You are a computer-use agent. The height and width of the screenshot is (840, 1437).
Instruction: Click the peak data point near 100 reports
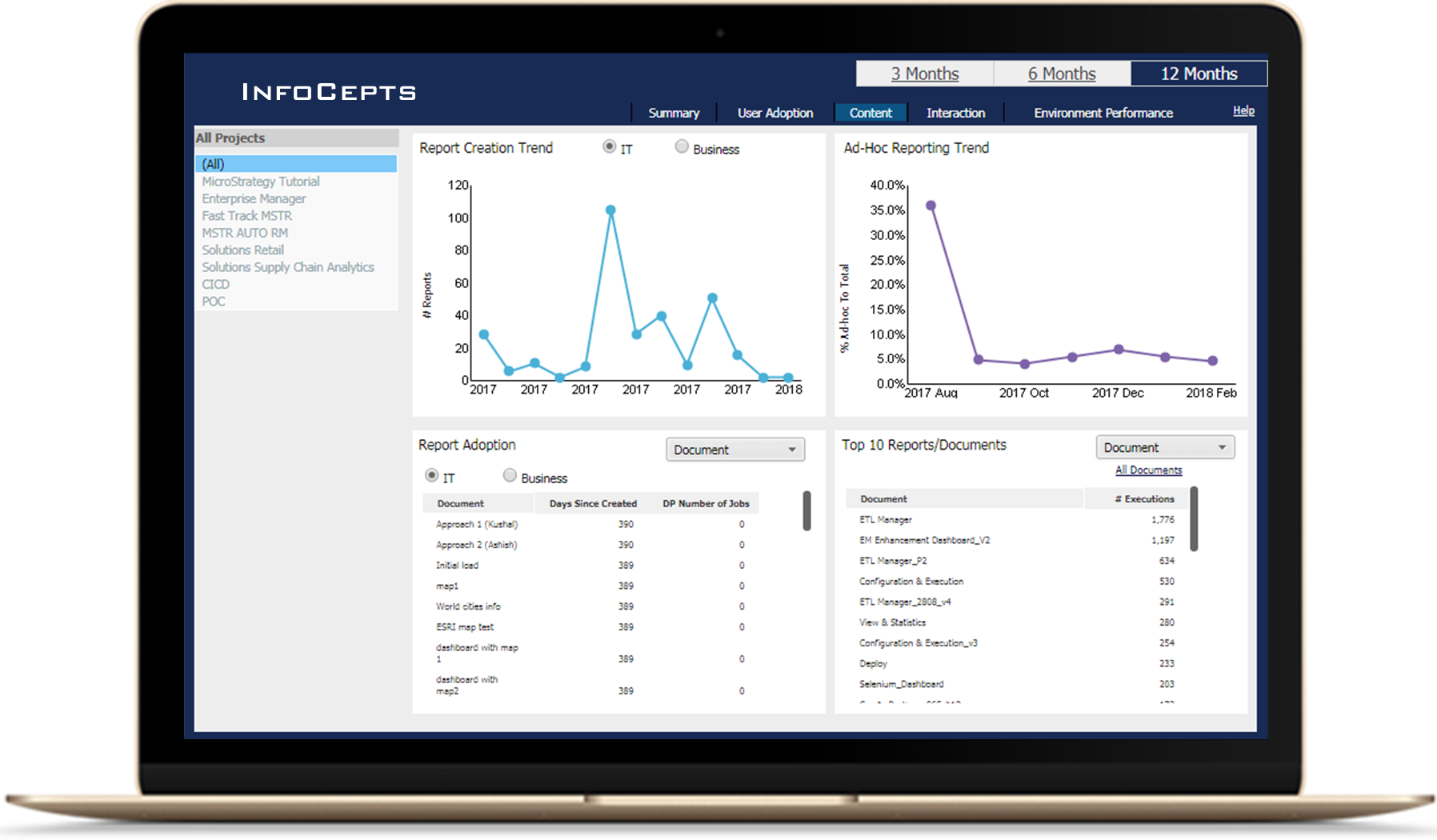pos(610,210)
